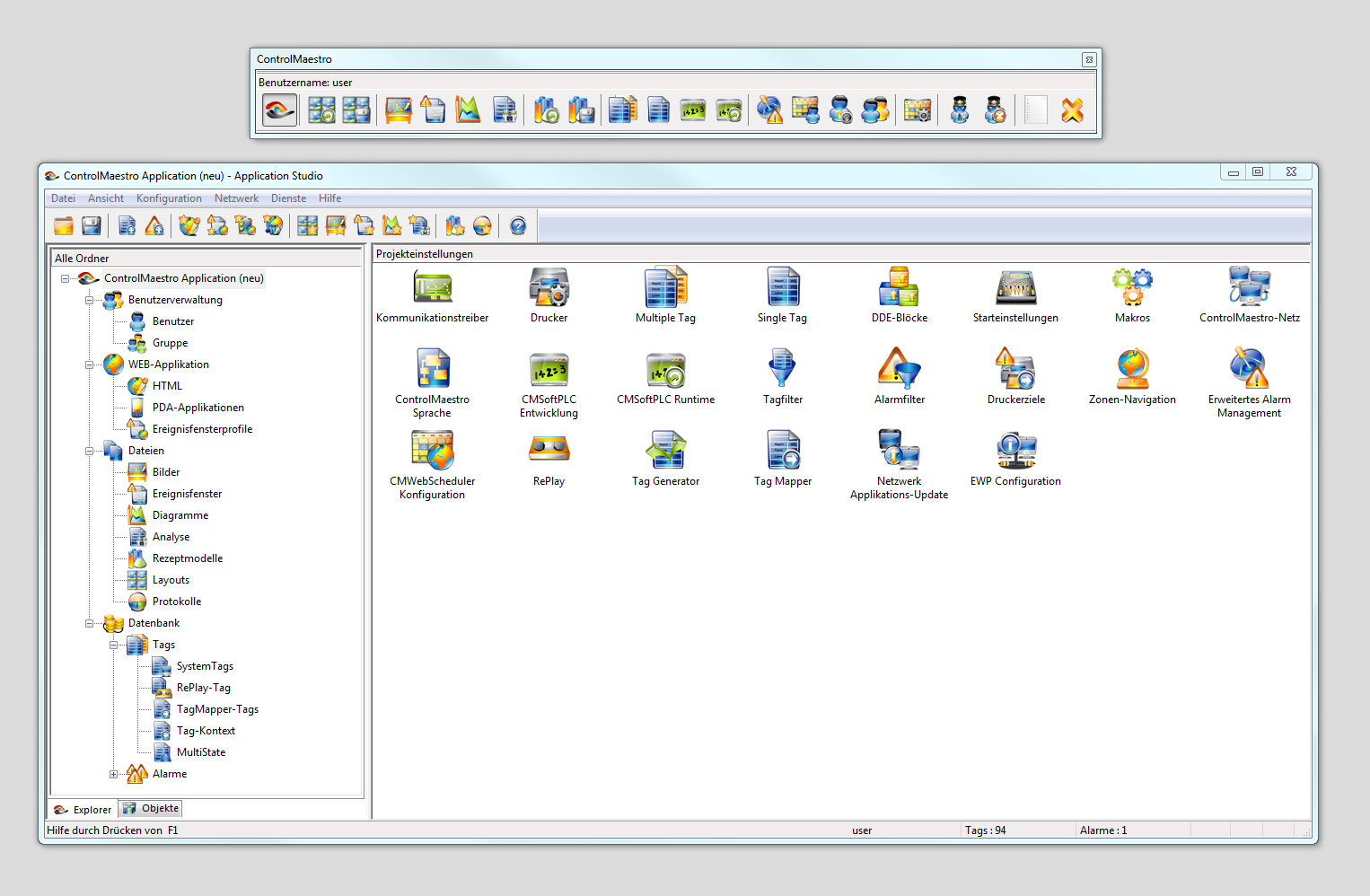Collapse the ControlMaestro Application (neu) root node
This screenshot has height=896, width=1370.
(x=65, y=278)
